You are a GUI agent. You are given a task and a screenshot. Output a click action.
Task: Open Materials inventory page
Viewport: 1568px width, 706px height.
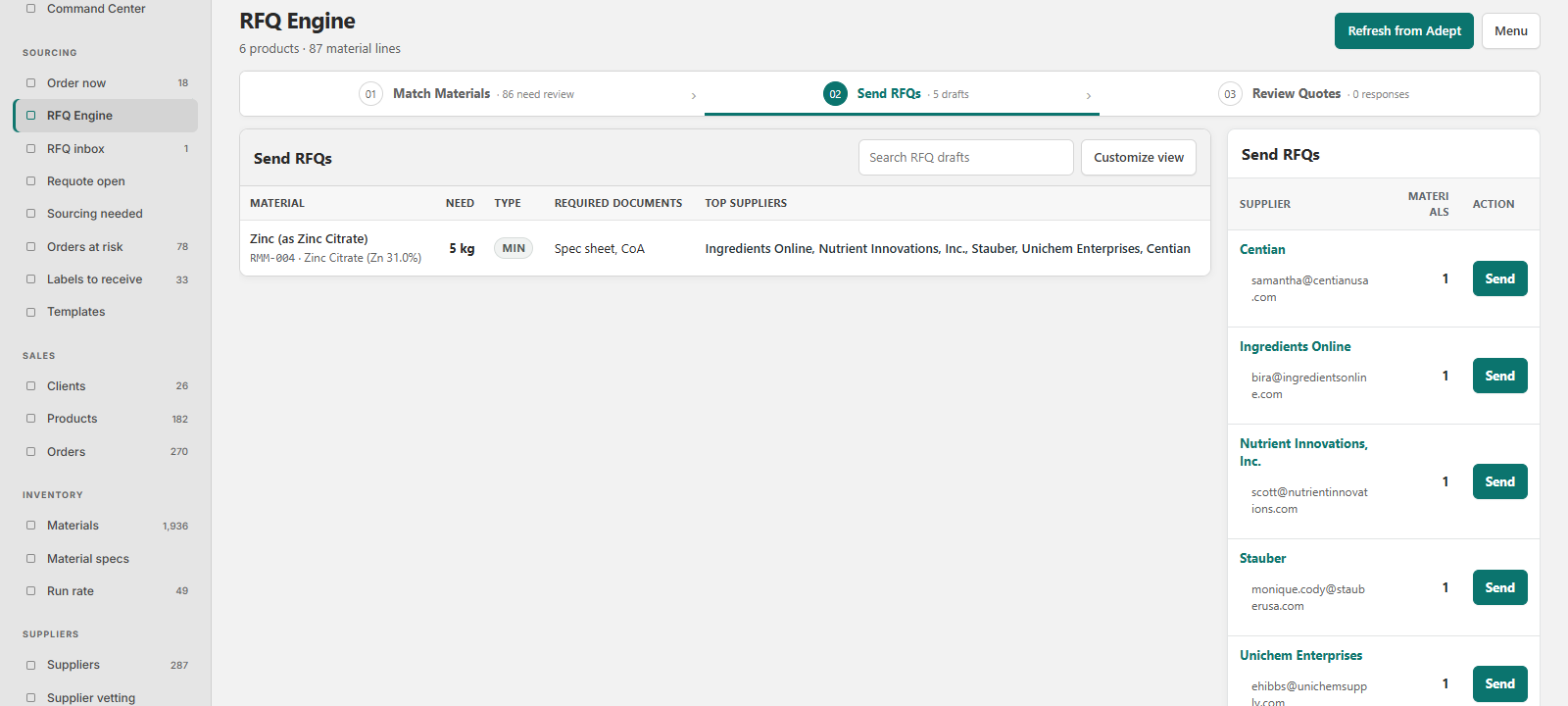pos(106,526)
